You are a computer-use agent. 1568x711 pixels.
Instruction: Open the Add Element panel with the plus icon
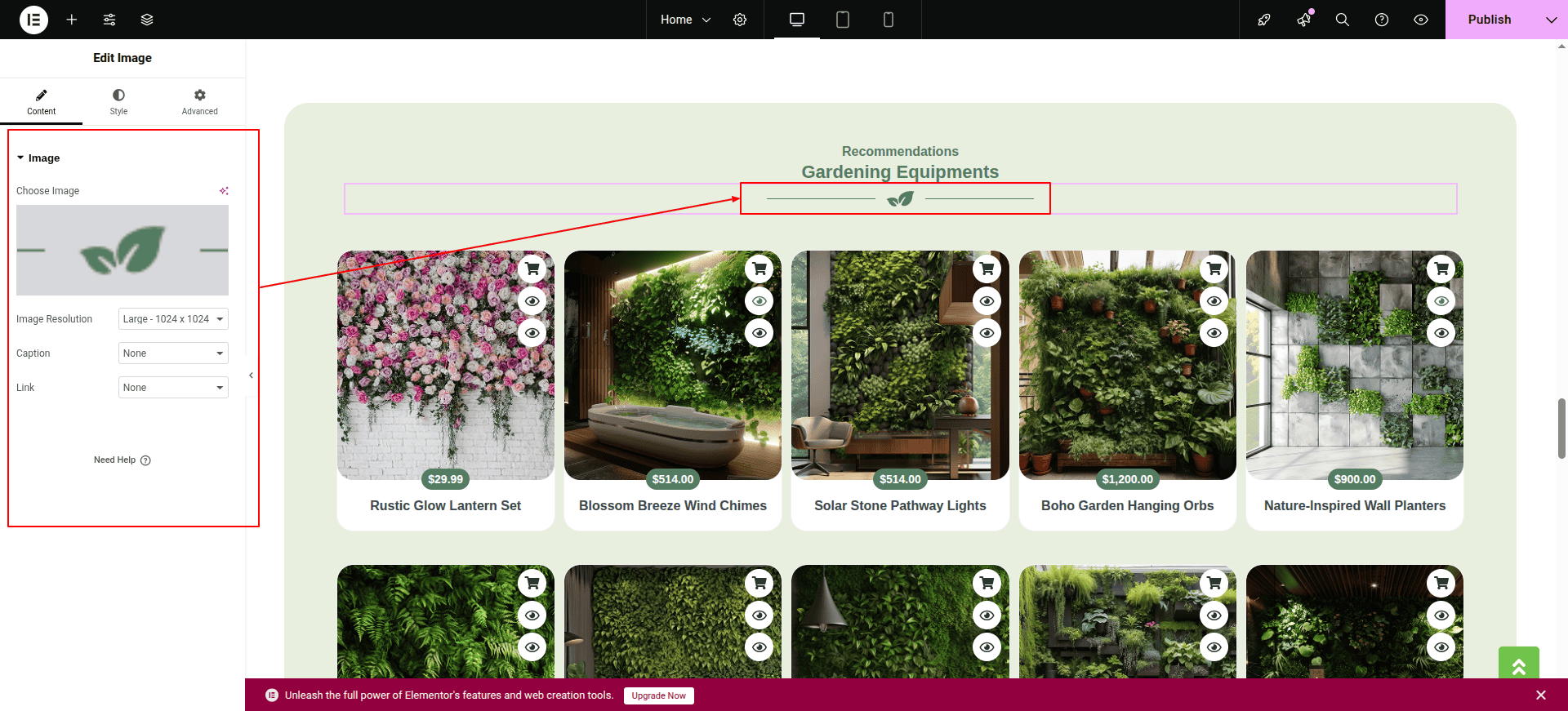coord(72,20)
